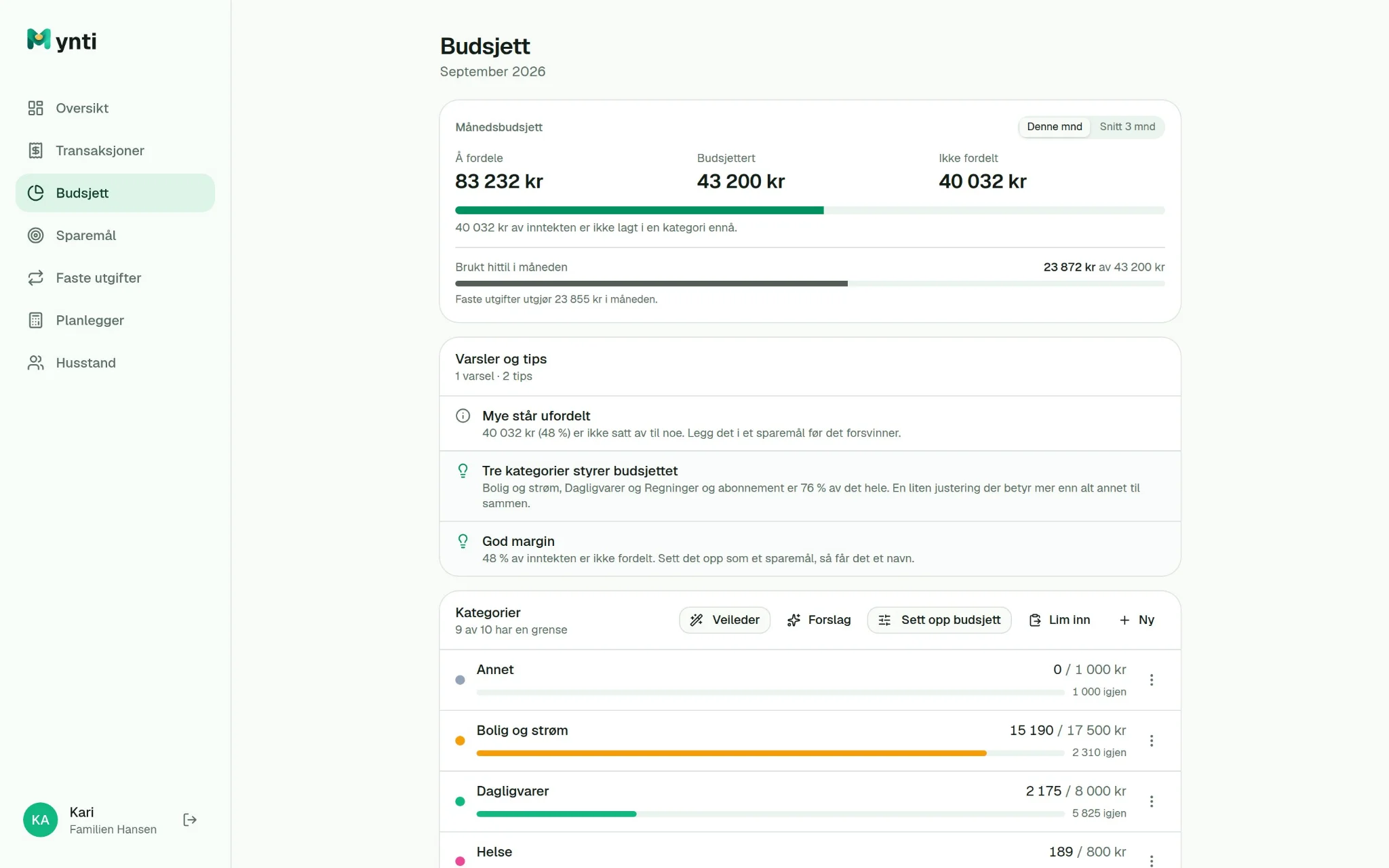Click the Mye står ufordelt alert row
The width and height of the screenshot is (1389, 868).
[810, 424]
